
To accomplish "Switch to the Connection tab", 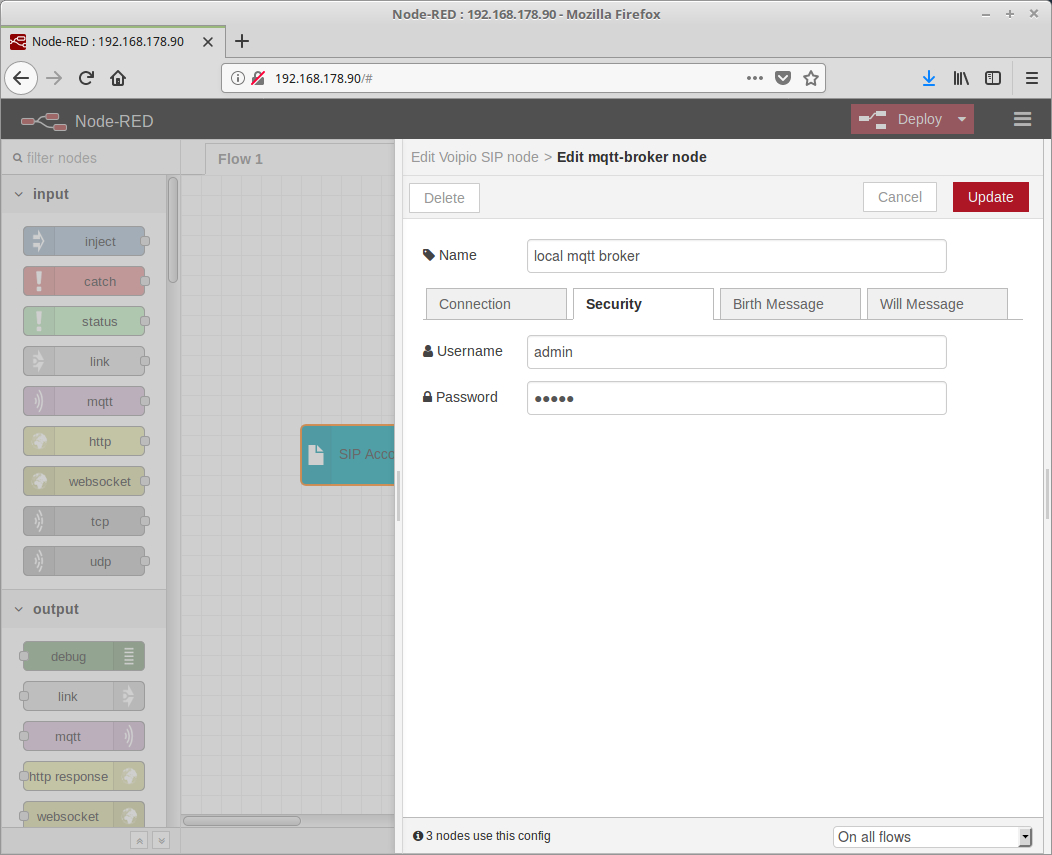I will (496, 304).
